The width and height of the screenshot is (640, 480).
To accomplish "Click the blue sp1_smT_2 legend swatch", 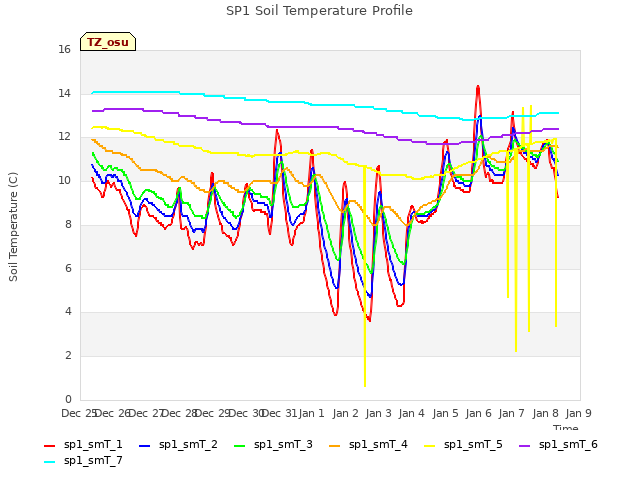I will [144, 446].
